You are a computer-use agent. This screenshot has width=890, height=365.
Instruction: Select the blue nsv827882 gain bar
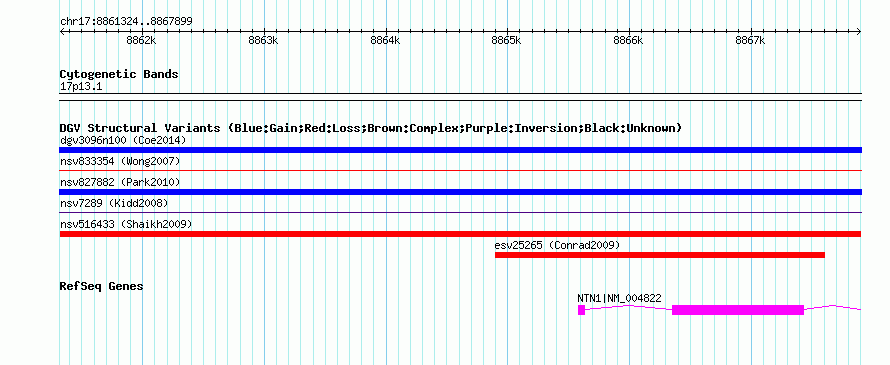click(460, 192)
